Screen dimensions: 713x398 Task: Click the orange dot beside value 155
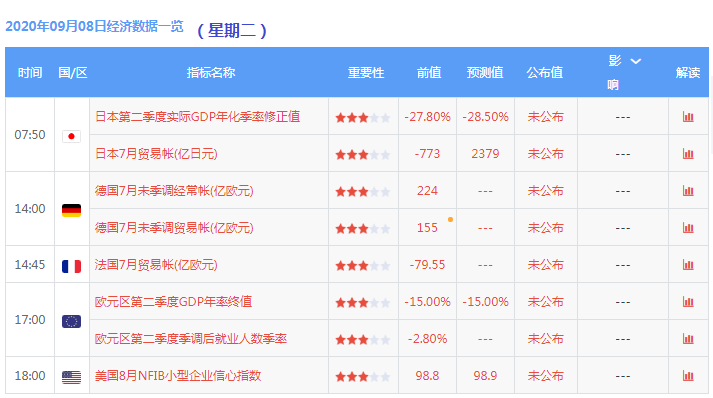tap(450, 220)
